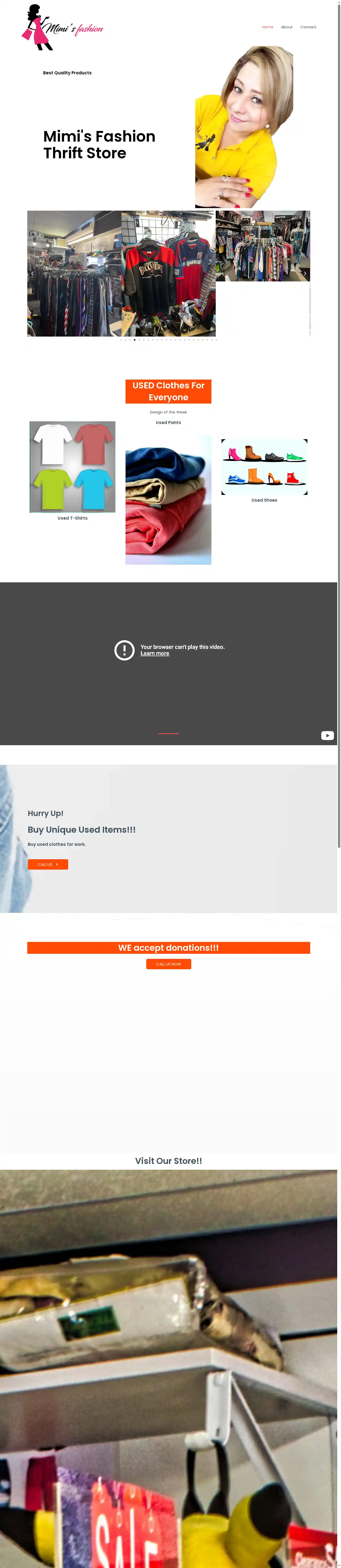Open the Used T-Shirts image
This screenshot has width=341, height=1568.
click(x=72, y=467)
